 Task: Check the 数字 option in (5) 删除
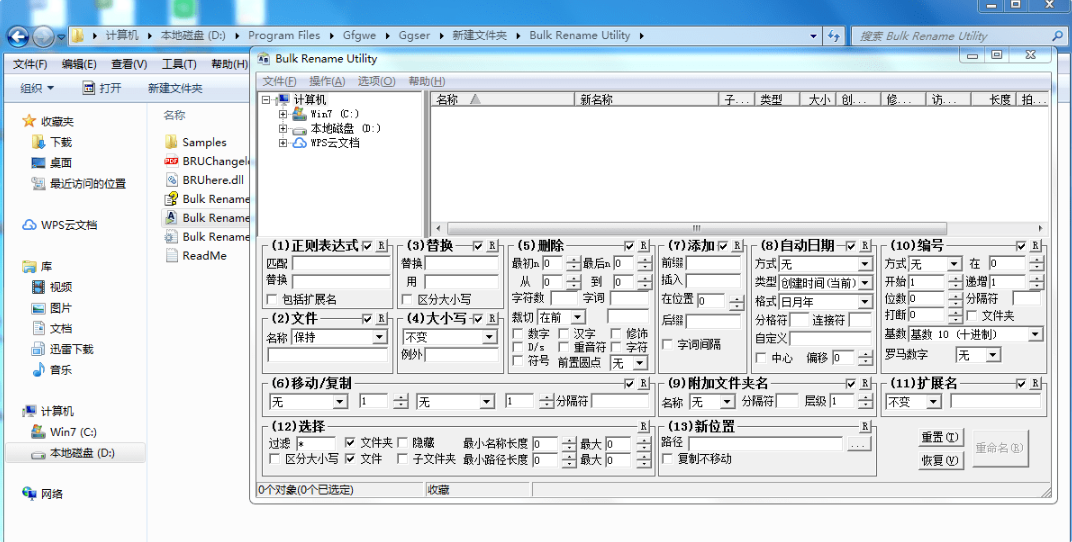tap(518, 334)
